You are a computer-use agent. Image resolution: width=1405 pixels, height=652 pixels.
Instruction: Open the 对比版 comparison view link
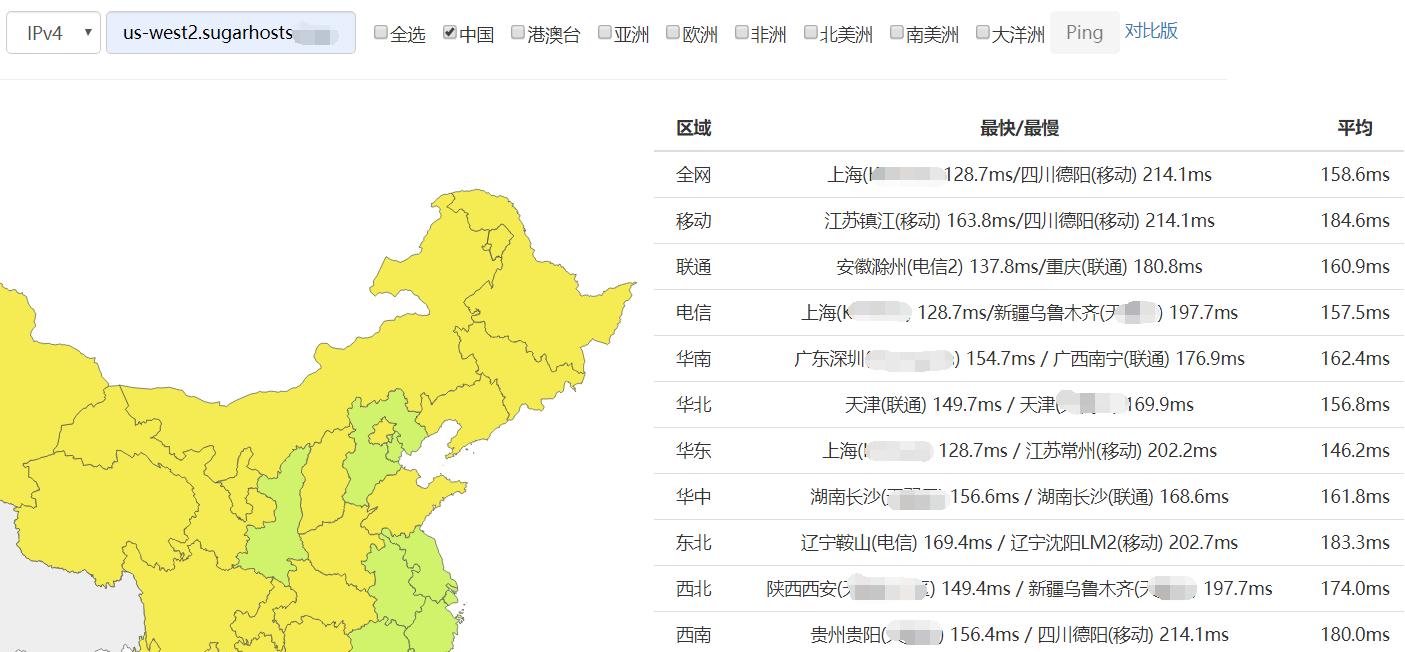click(x=1152, y=31)
